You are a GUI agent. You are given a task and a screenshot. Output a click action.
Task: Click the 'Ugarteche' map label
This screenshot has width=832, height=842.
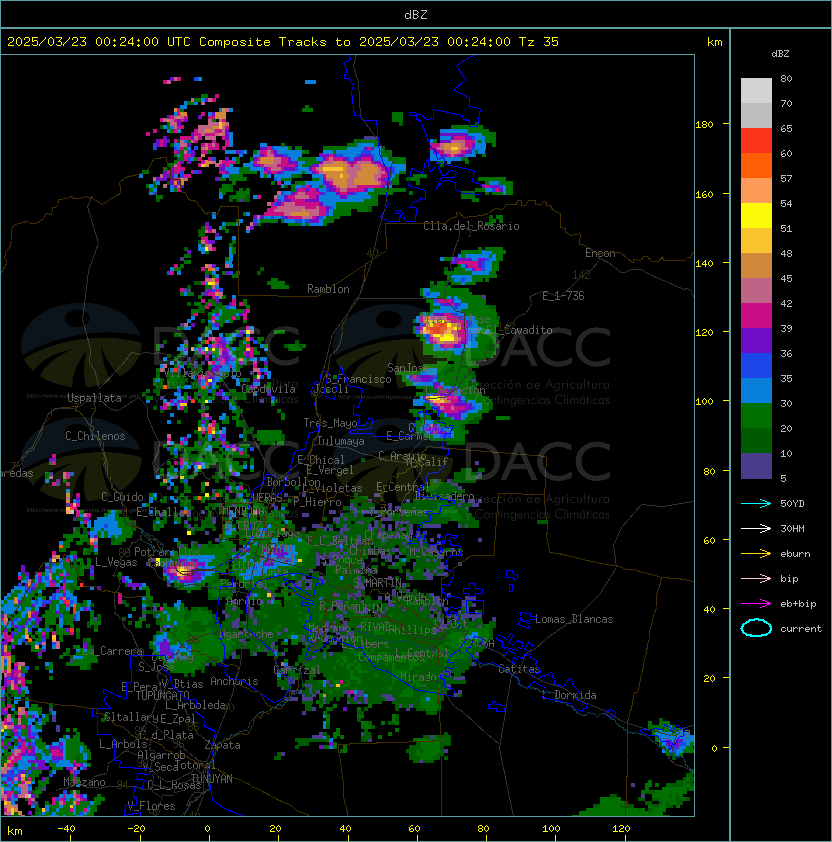coord(246,634)
